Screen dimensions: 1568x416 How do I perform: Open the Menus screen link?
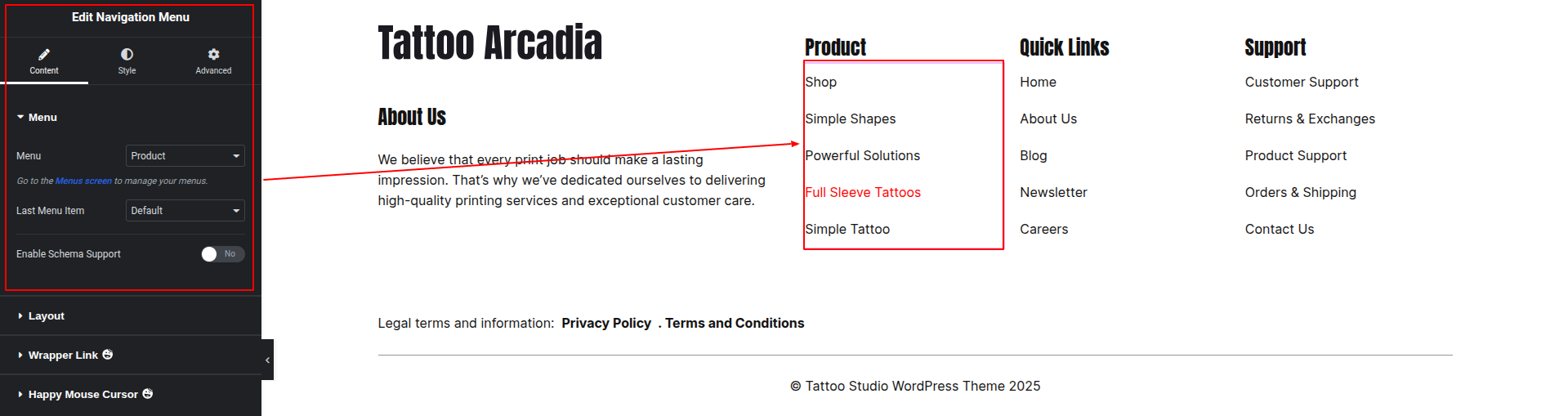point(83,181)
